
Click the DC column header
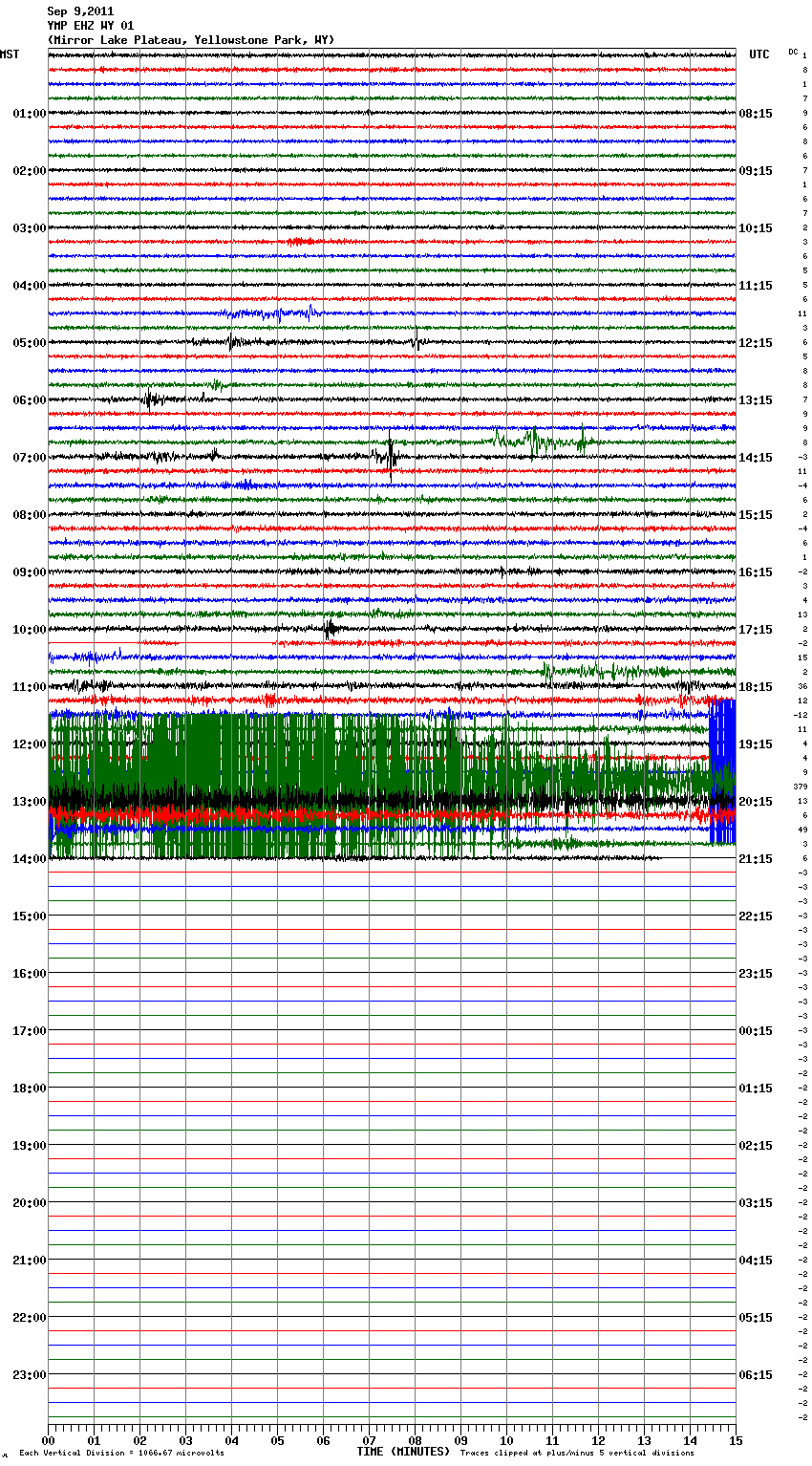click(x=793, y=52)
